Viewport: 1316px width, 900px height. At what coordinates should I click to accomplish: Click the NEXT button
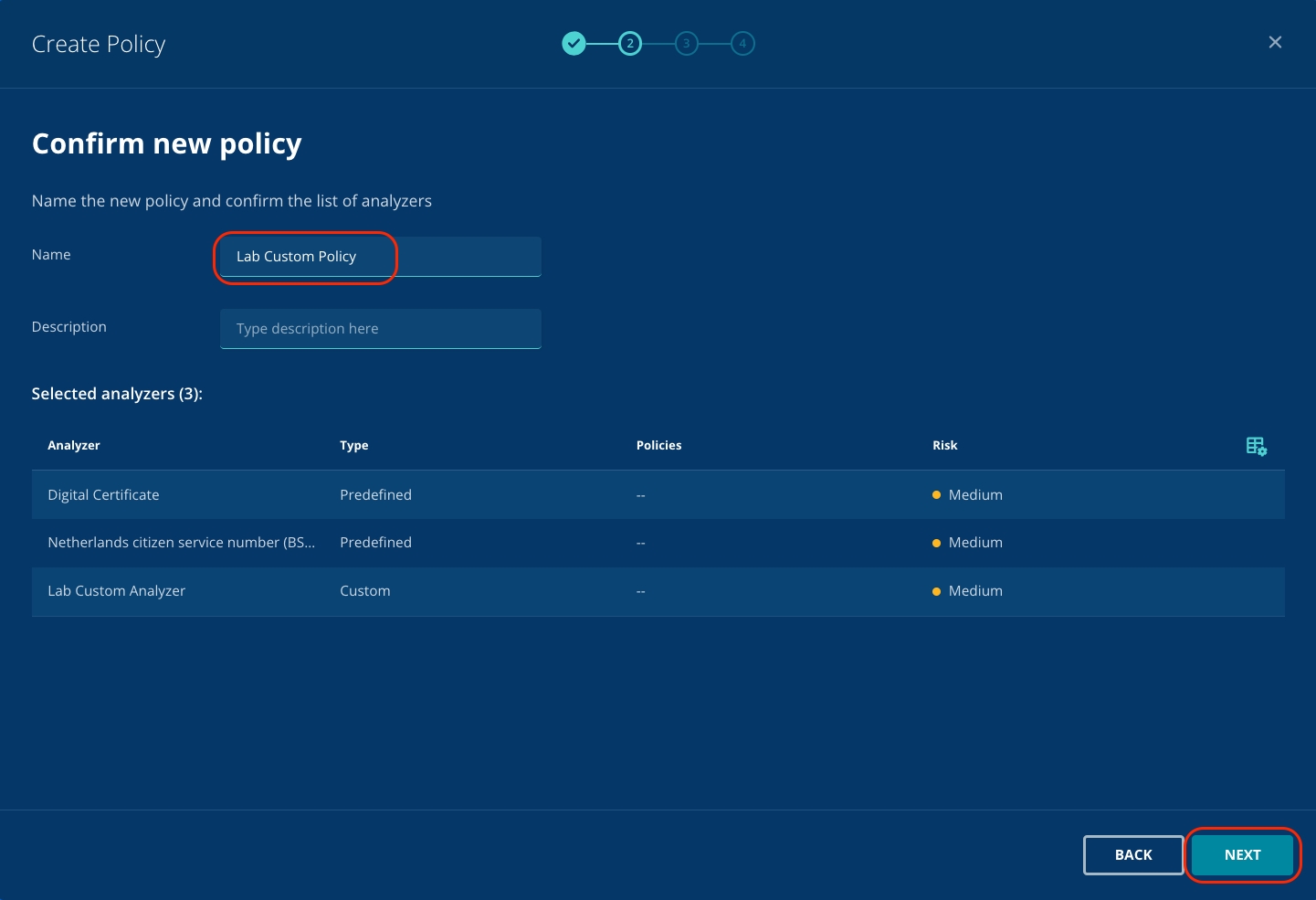(x=1242, y=854)
